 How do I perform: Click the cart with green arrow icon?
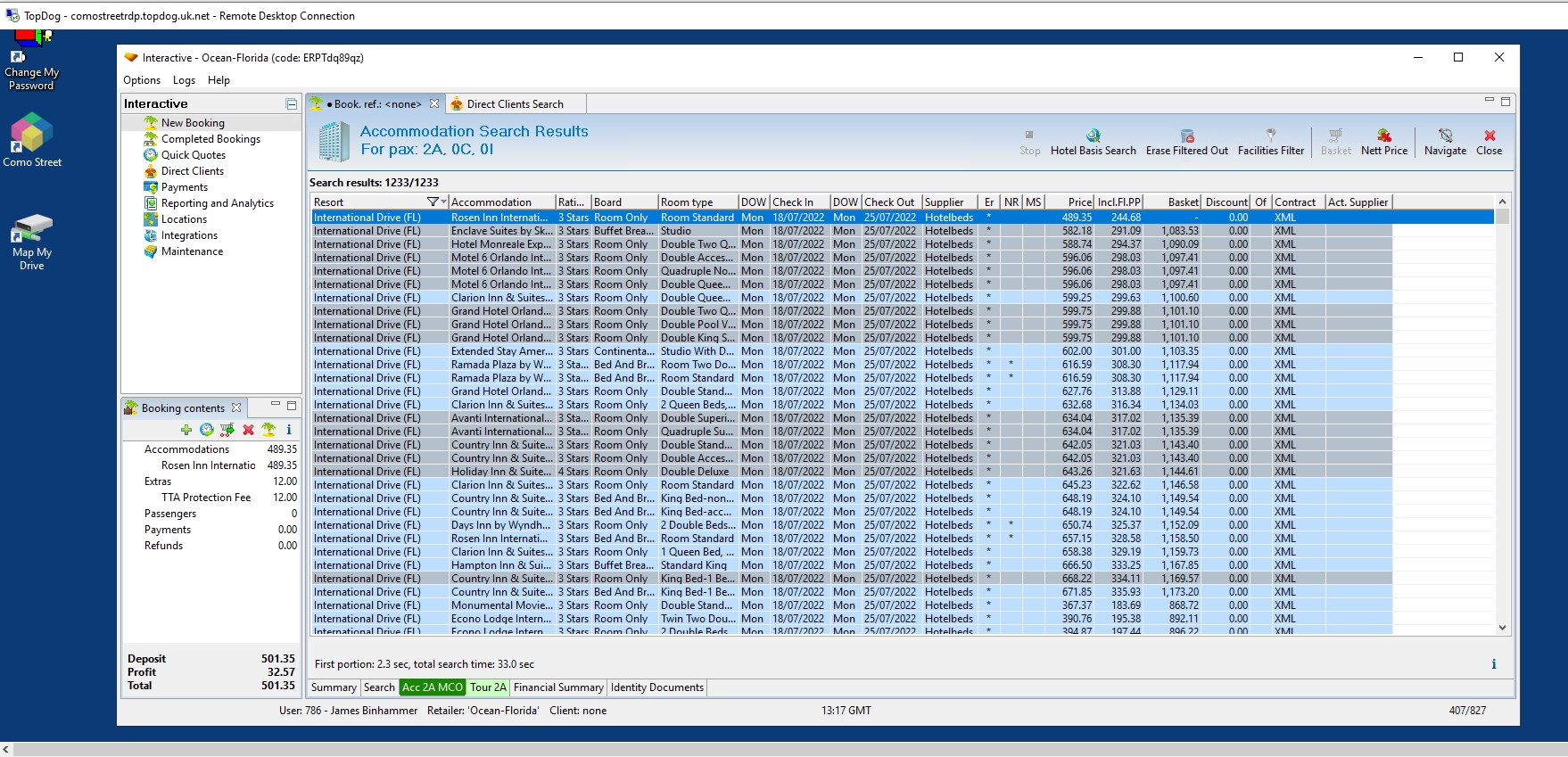[227, 430]
